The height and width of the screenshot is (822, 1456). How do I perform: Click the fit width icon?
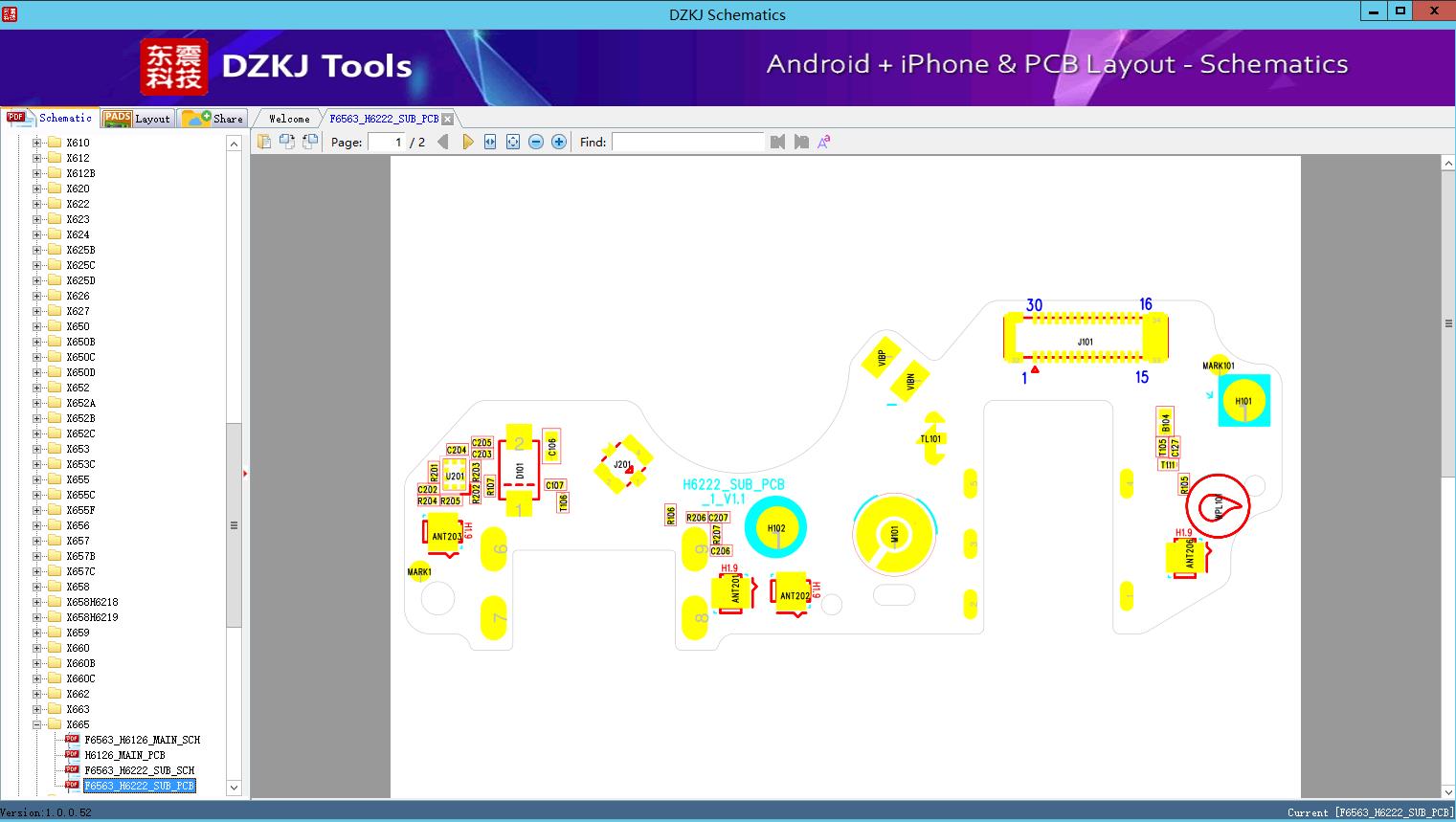[x=490, y=142]
